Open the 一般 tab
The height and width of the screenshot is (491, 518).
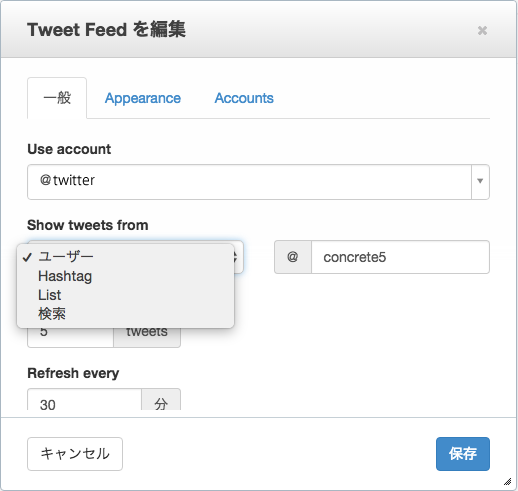57,98
